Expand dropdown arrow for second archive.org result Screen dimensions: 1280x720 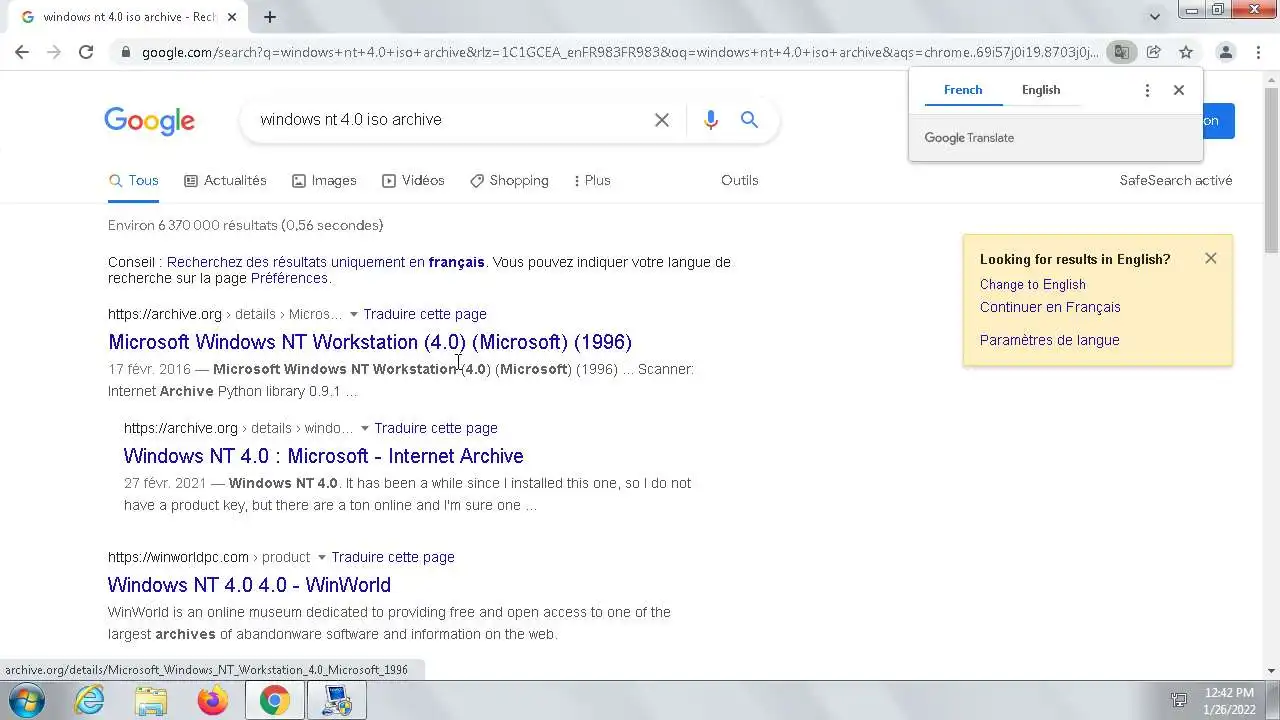click(364, 429)
